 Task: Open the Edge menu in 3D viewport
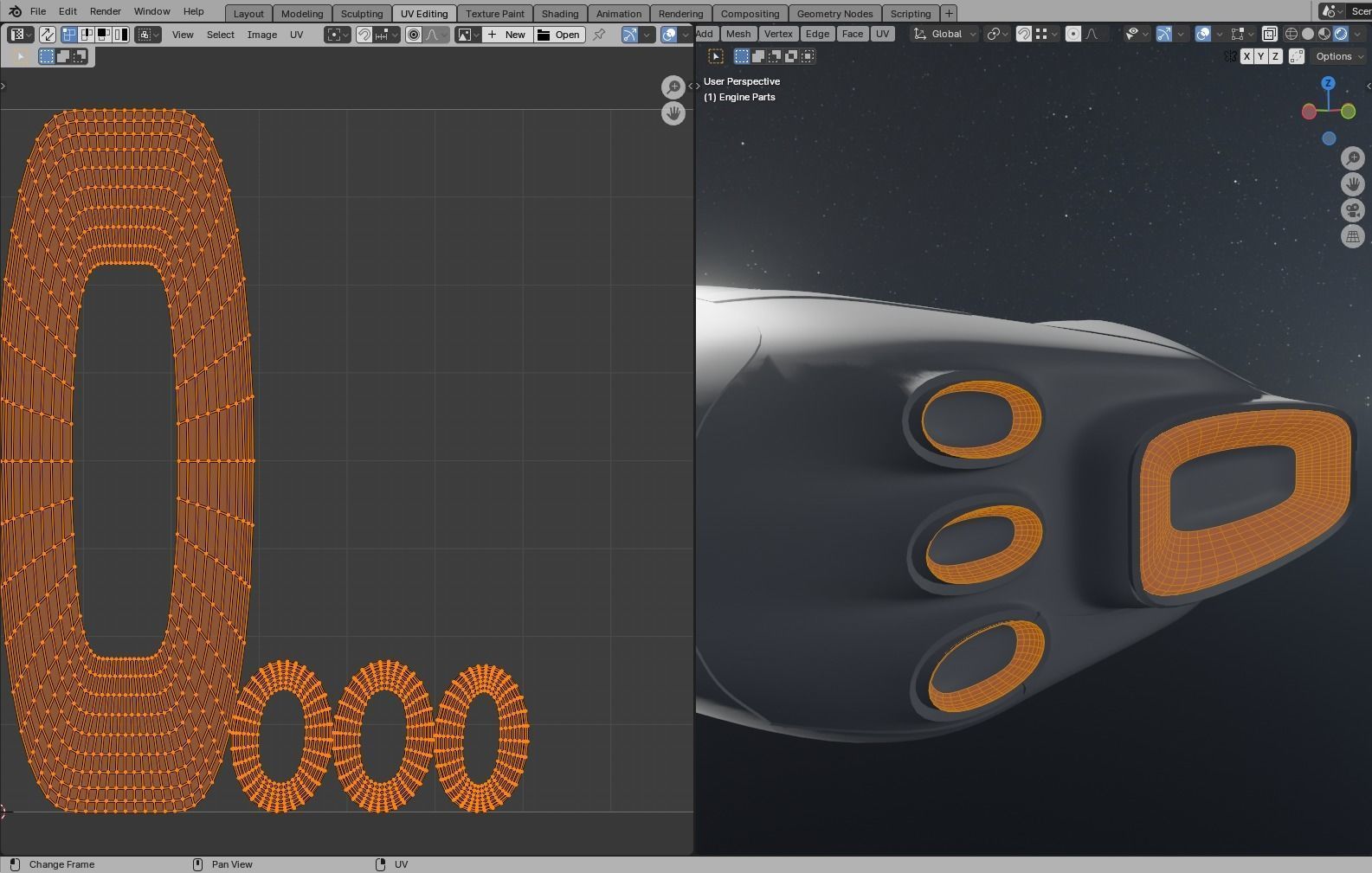pyautogui.click(x=817, y=34)
